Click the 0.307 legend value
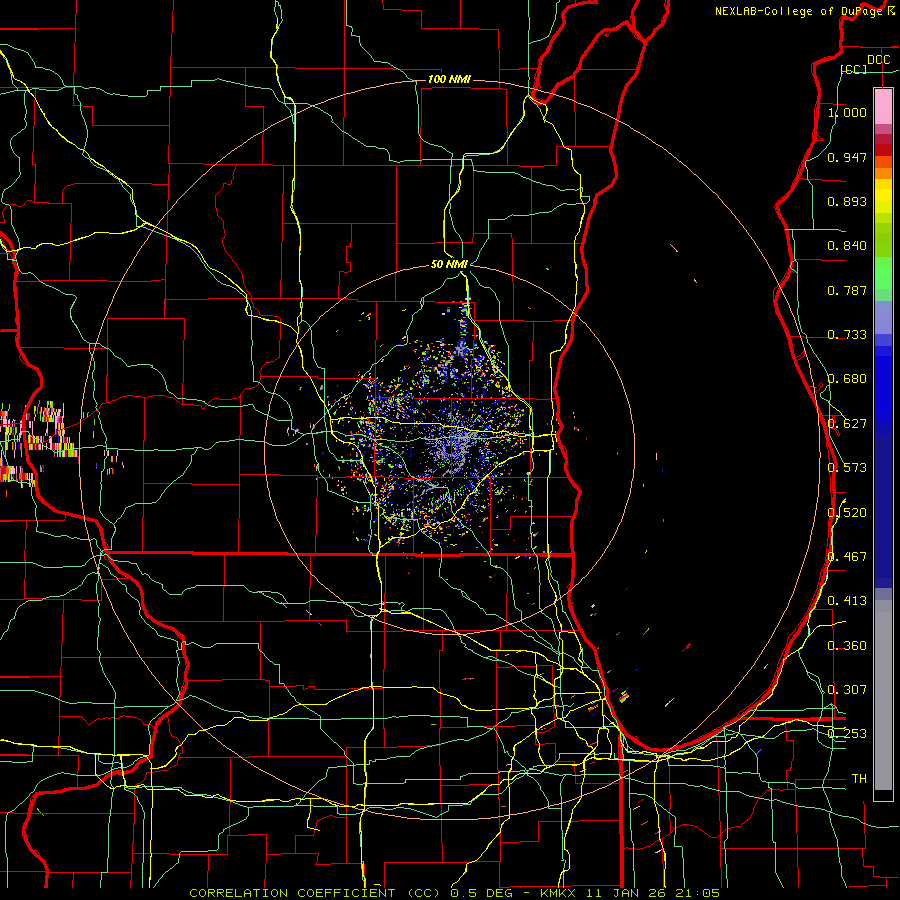This screenshot has width=900, height=900. point(847,690)
